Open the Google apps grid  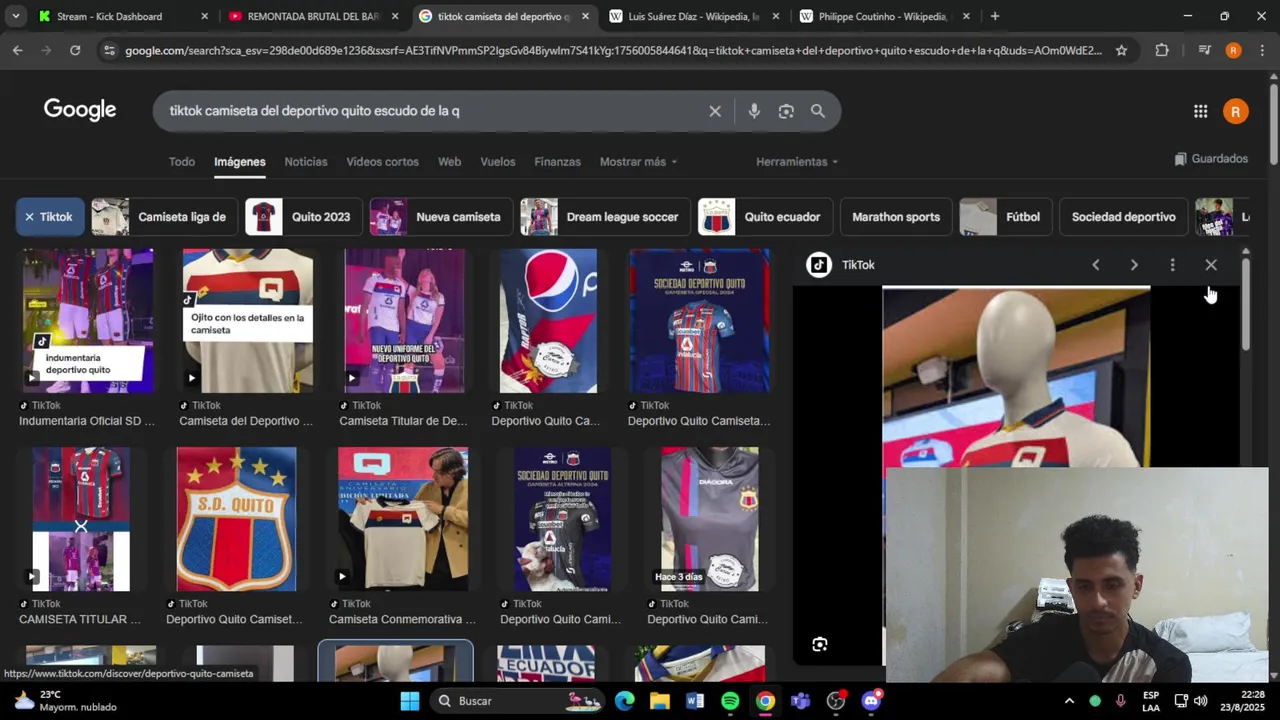click(1200, 111)
